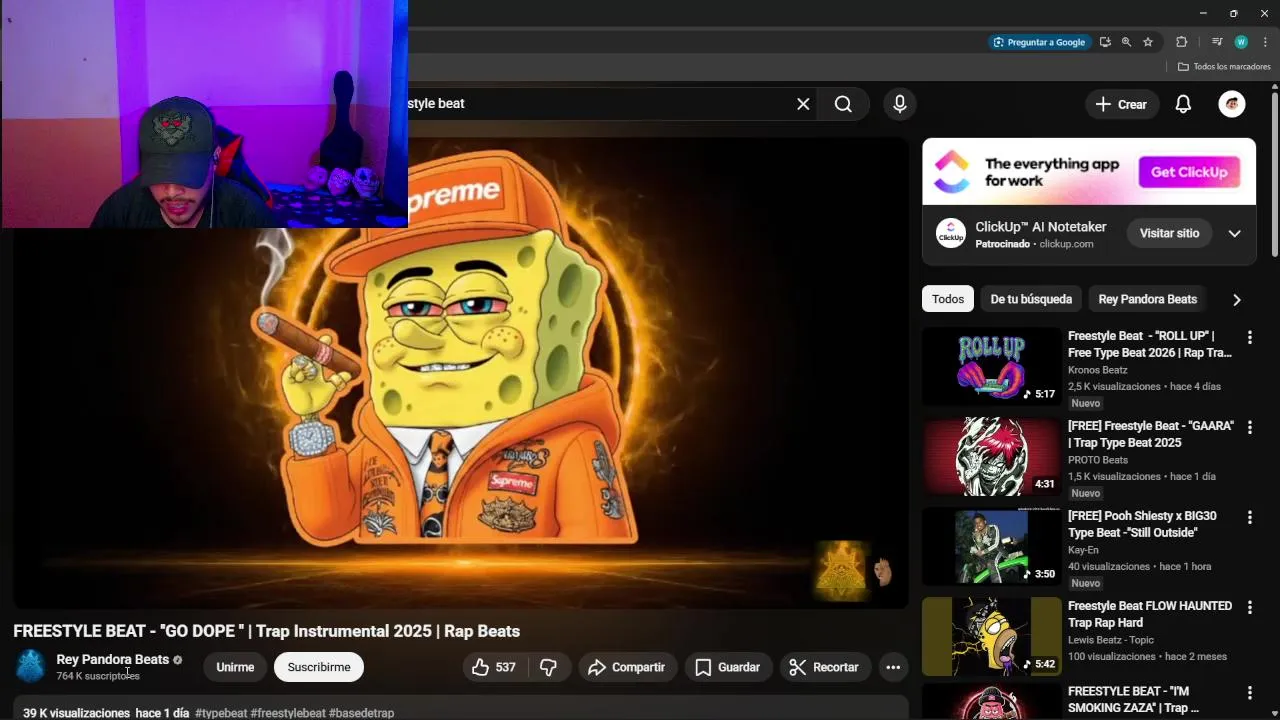Click the PROTO Beats channel name
1280x720 pixels.
pos(1098,460)
